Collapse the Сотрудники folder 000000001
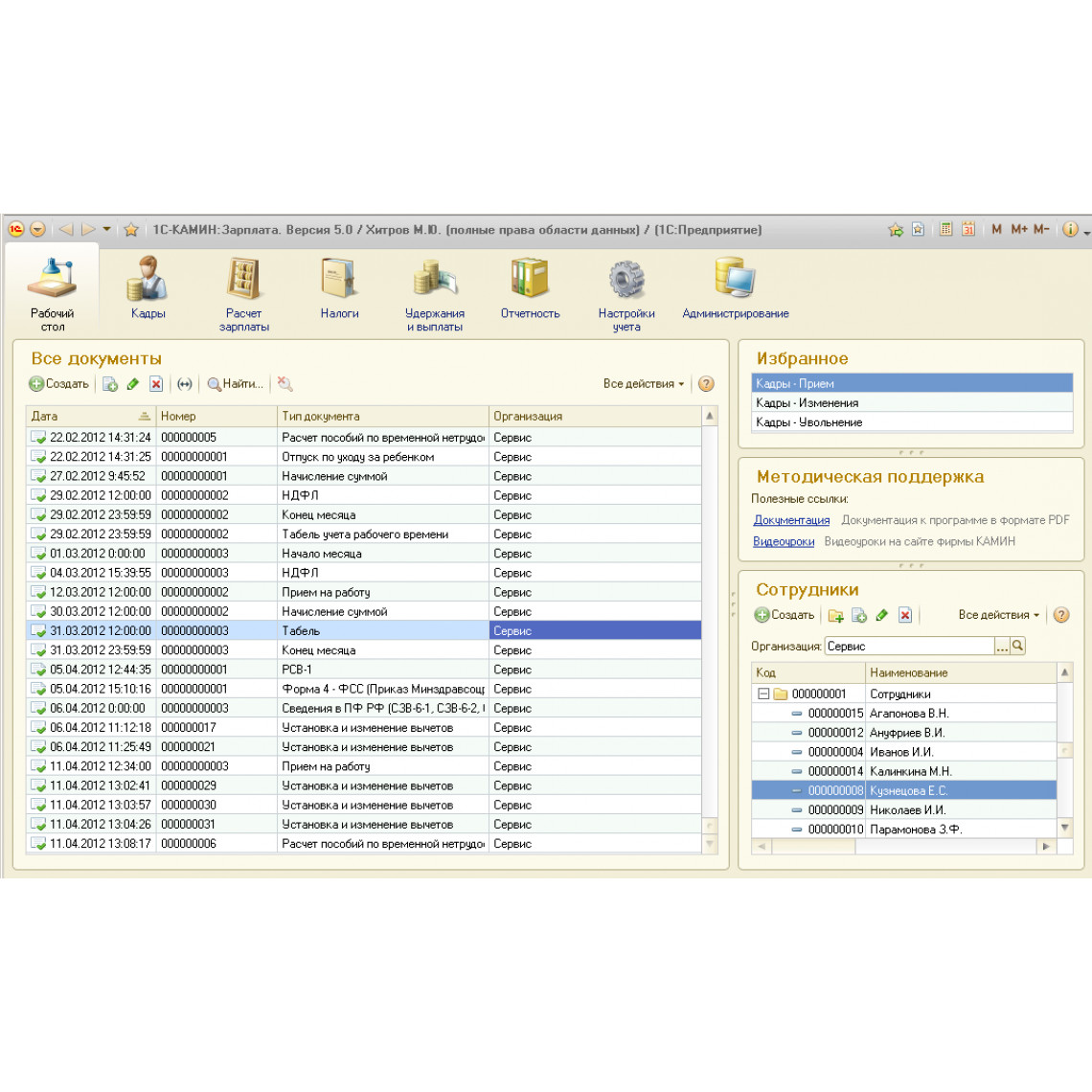The width and height of the screenshot is (1092, 1092). click(763, 694)
